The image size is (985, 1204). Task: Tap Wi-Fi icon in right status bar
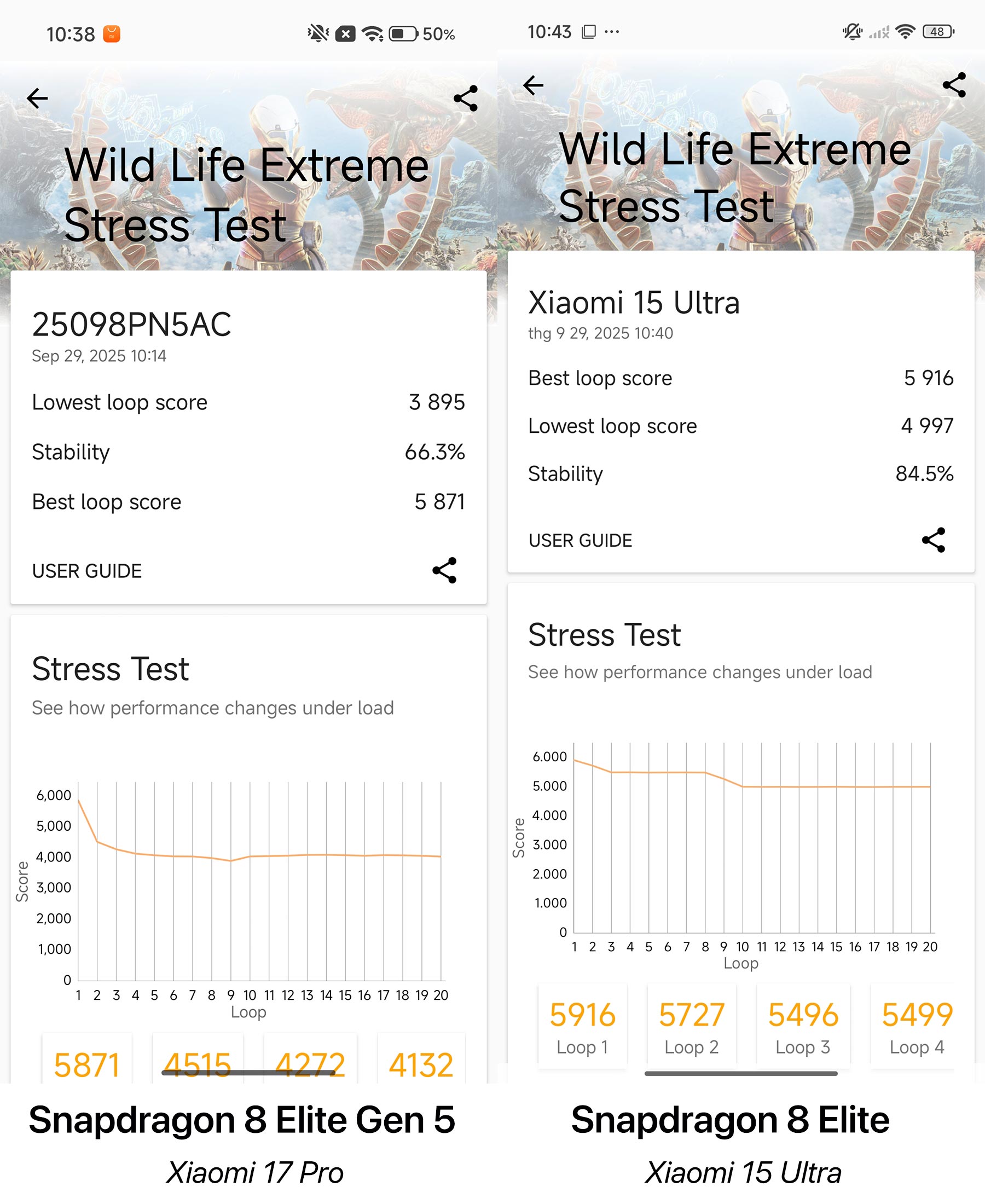(906, 32)
